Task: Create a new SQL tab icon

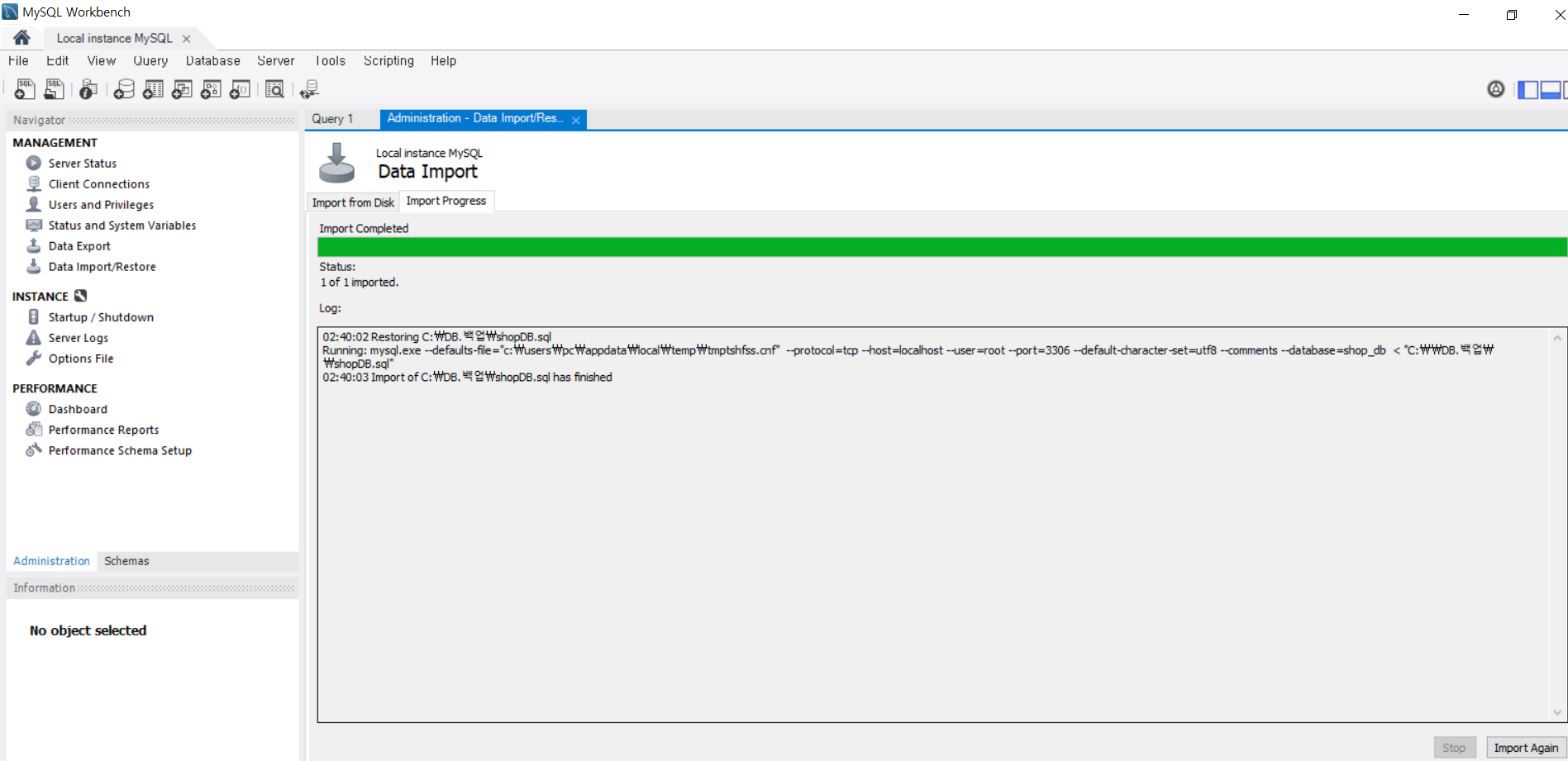Action: [x=25, y=89]
